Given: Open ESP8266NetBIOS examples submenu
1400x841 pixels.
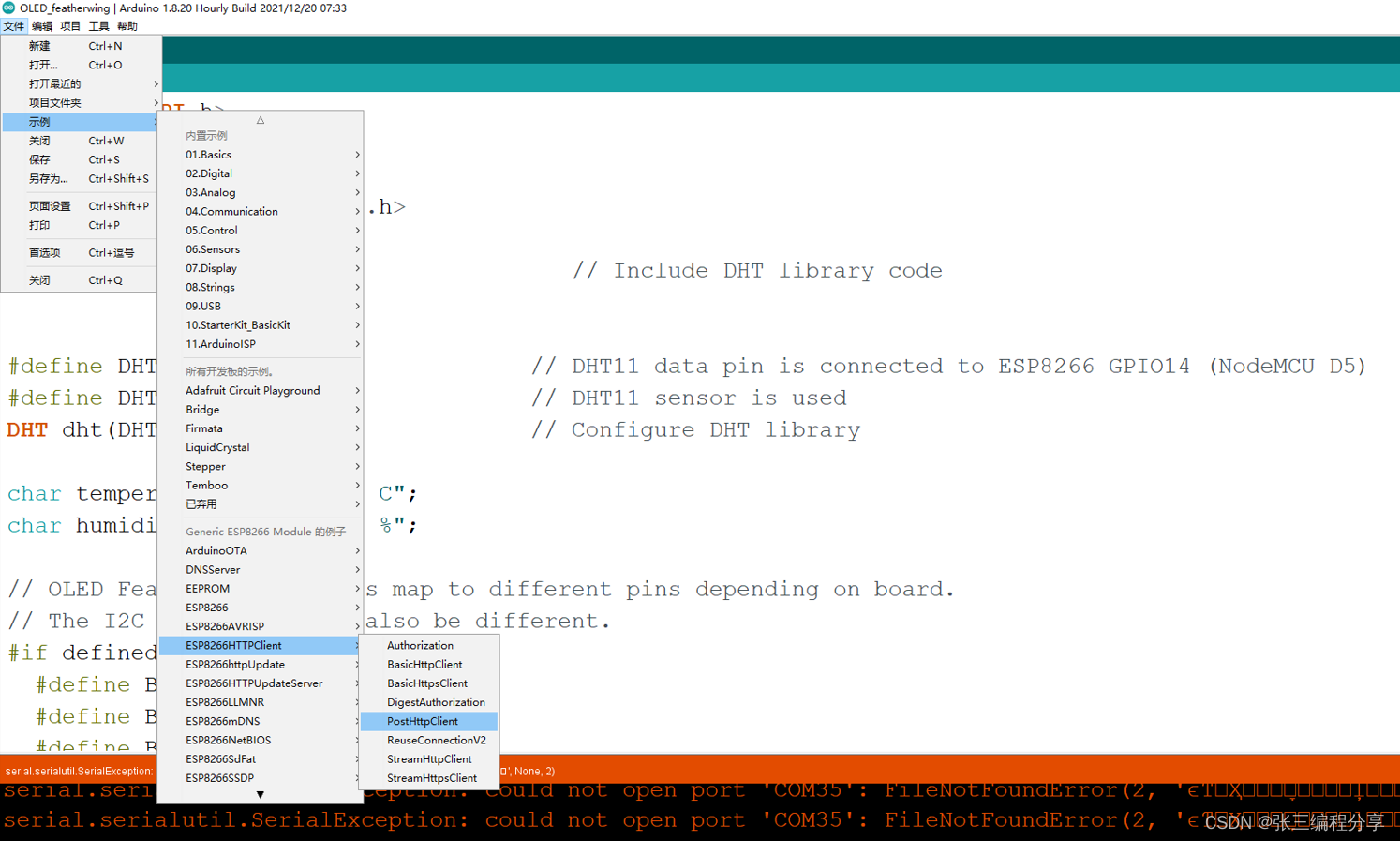Looking at the screenshot, I should (261, 741).
